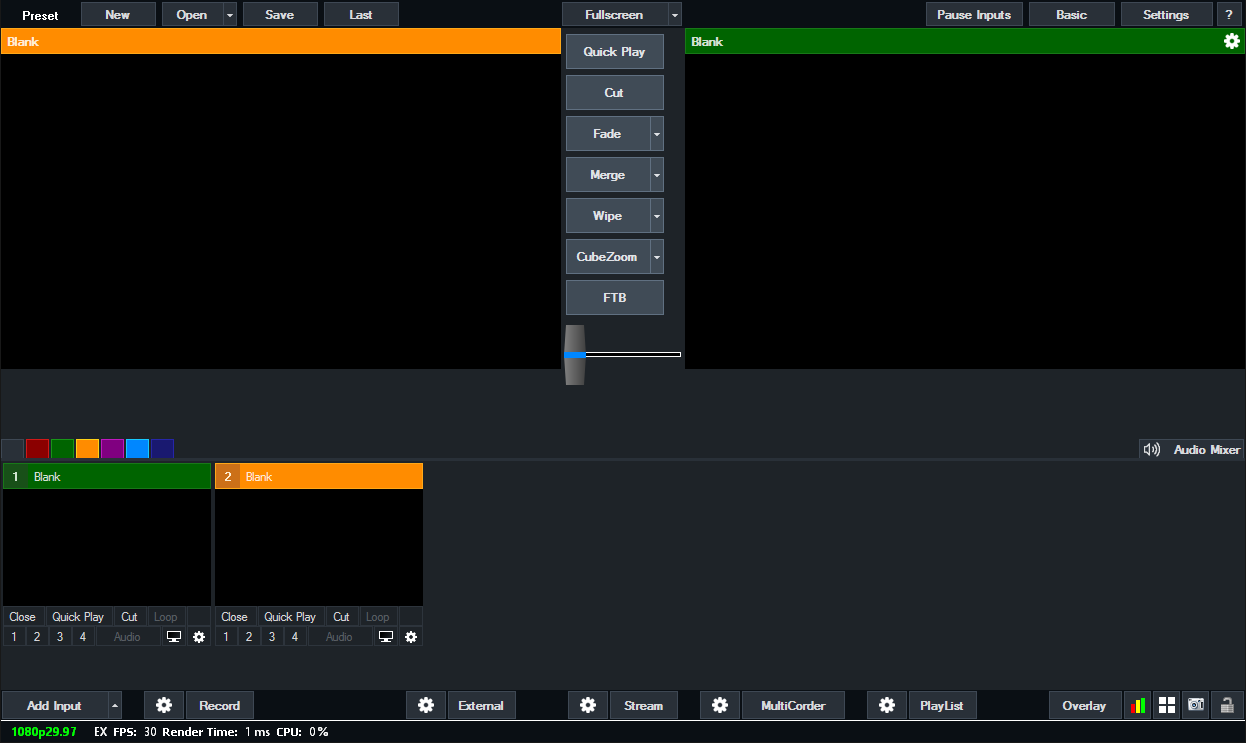Open the Settings menu

coord(1165,15)
